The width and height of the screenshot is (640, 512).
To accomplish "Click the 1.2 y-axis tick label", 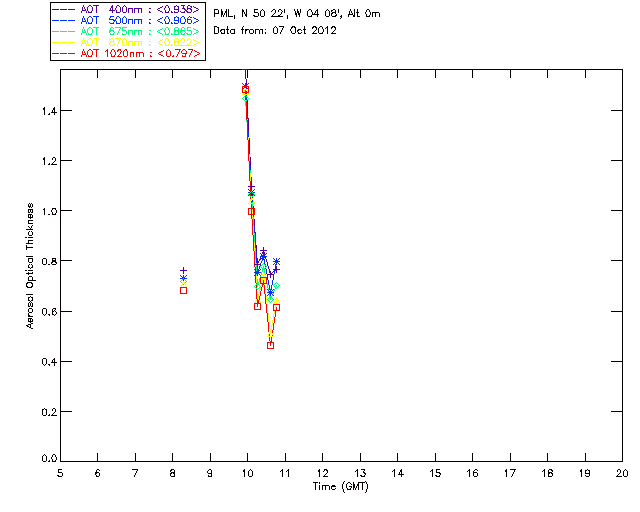I will 49,161.
